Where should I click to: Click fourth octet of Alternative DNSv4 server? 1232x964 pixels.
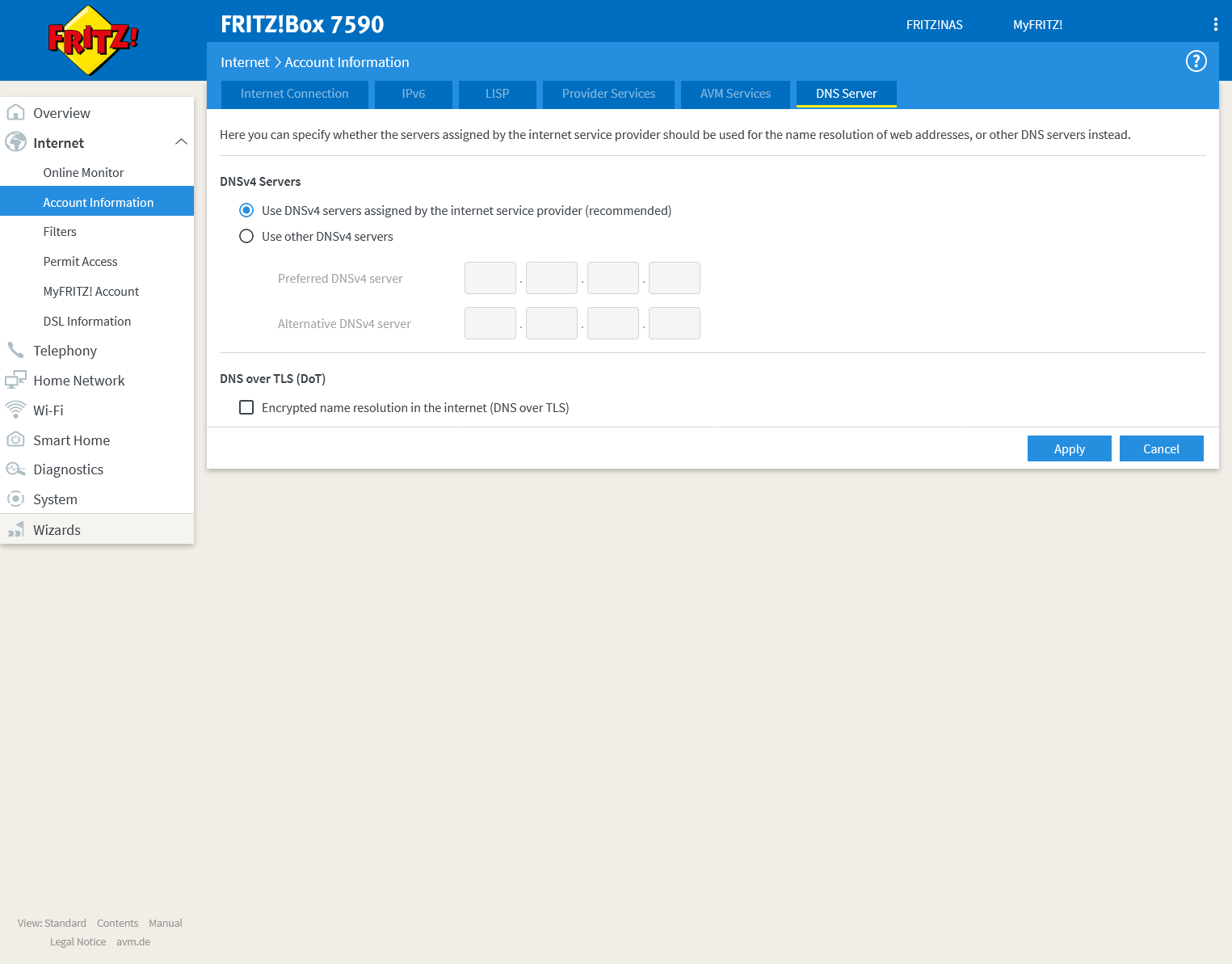675,323
